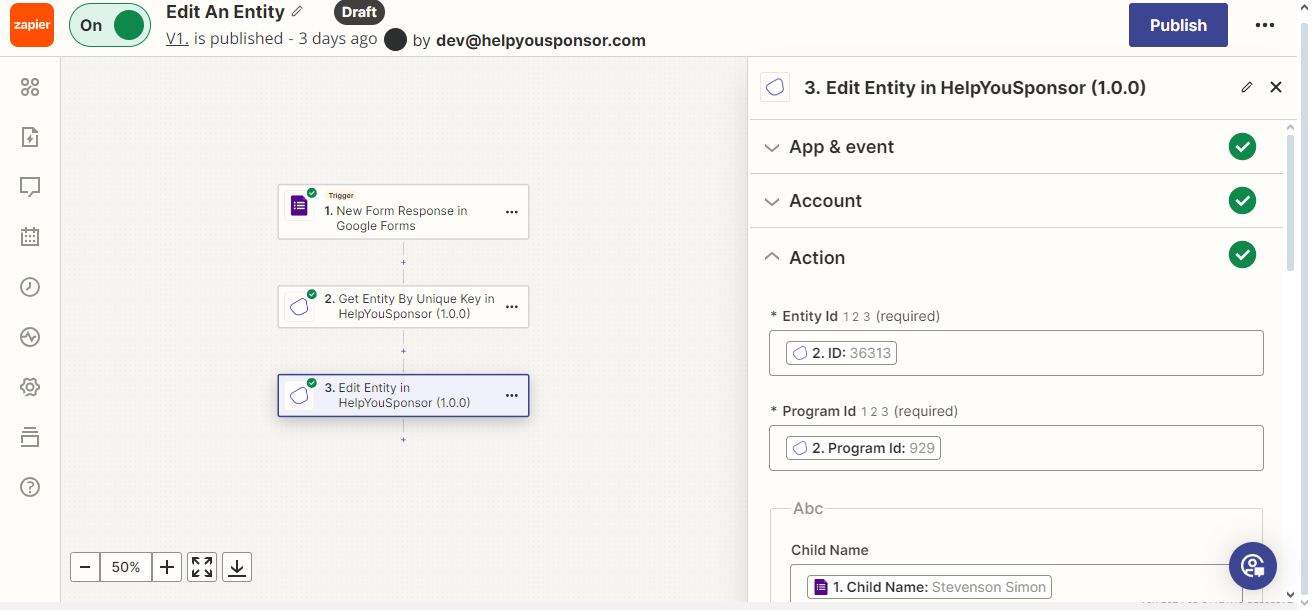Image resolution: width=1312 pixels, height=610 pixels.
Task: Collapse the Action section
Action: [x=1016, y=257]
